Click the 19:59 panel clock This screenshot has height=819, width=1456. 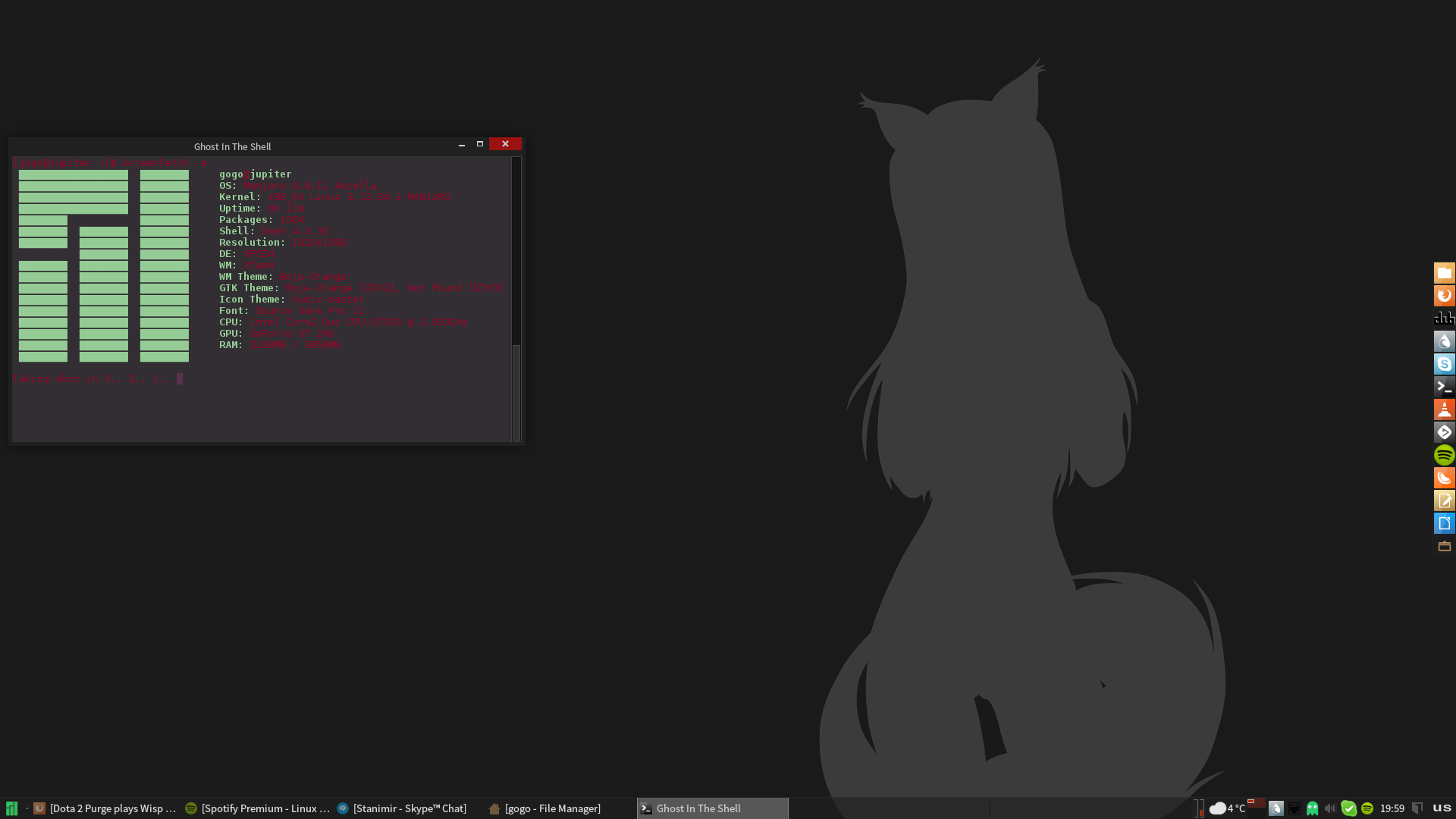pyautogui.click(x=1392, y=808)
